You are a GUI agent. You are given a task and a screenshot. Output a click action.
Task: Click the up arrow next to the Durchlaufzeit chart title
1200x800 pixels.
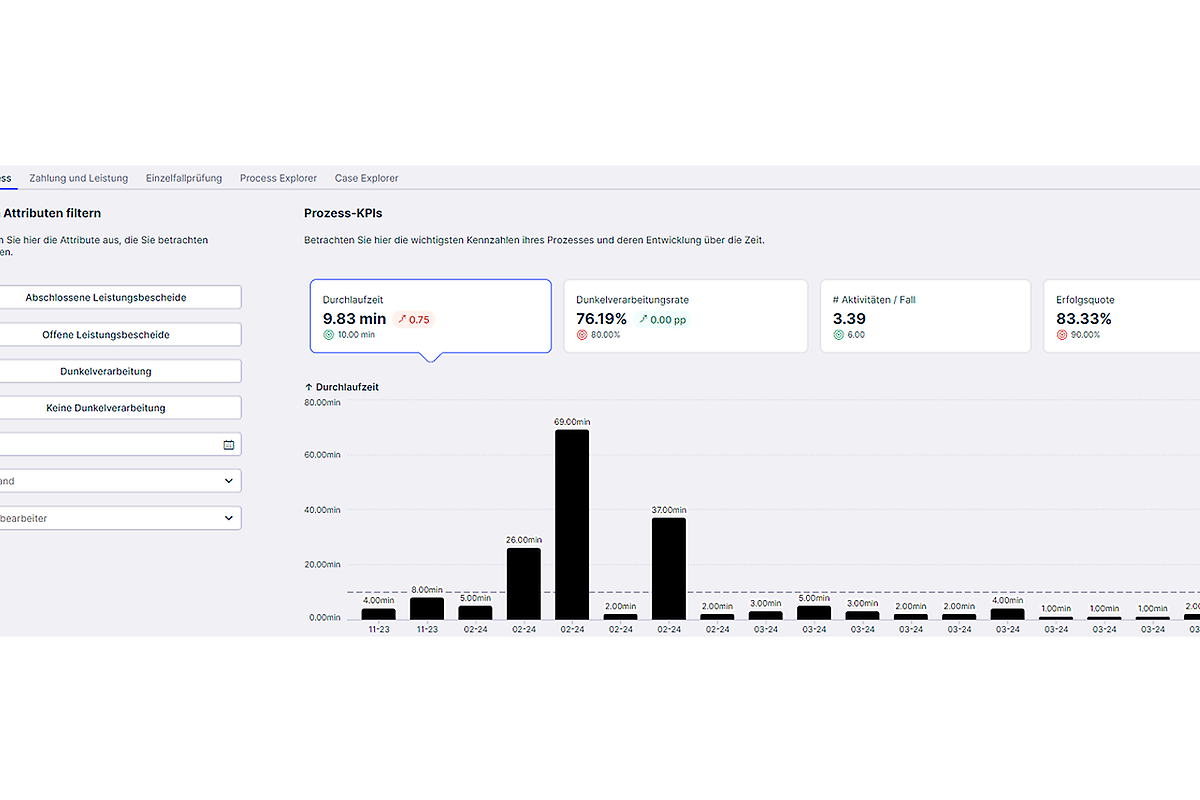click(309, 387)
